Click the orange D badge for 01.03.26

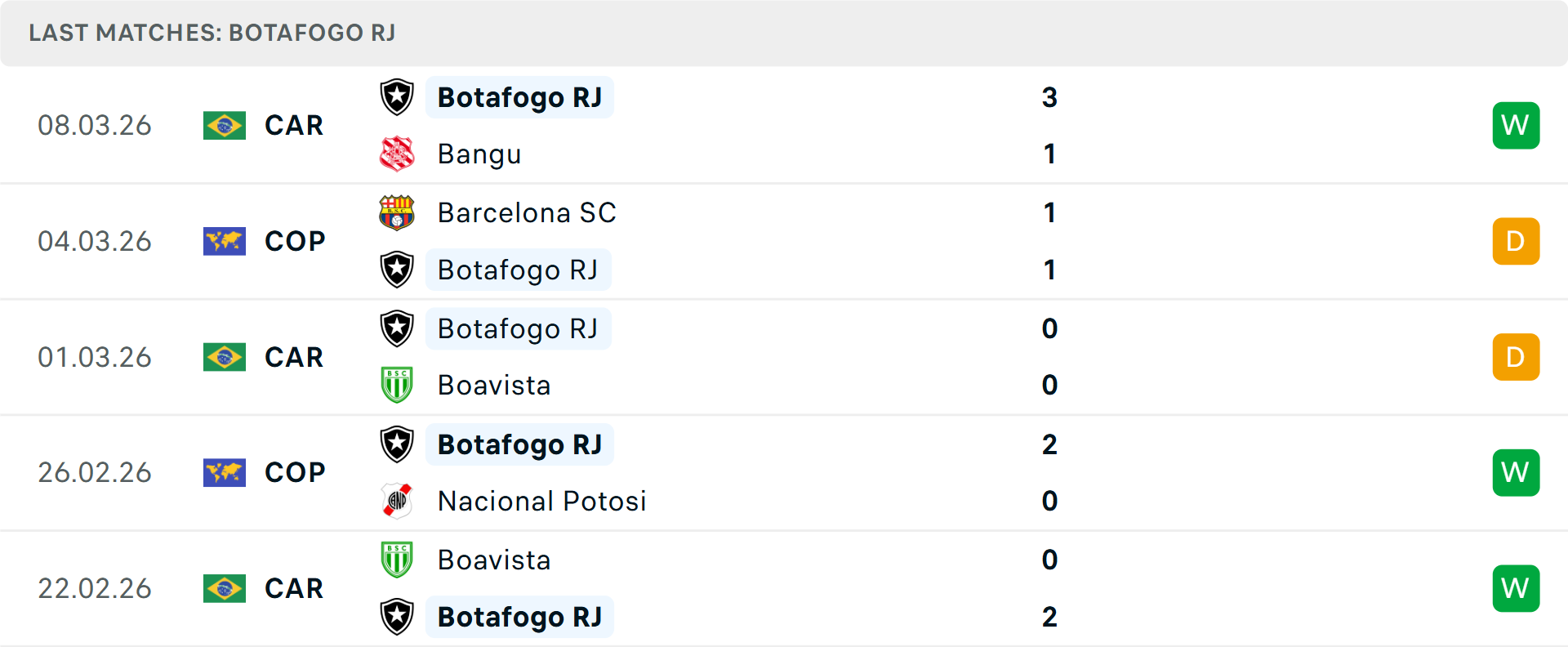click(1516, 357)
